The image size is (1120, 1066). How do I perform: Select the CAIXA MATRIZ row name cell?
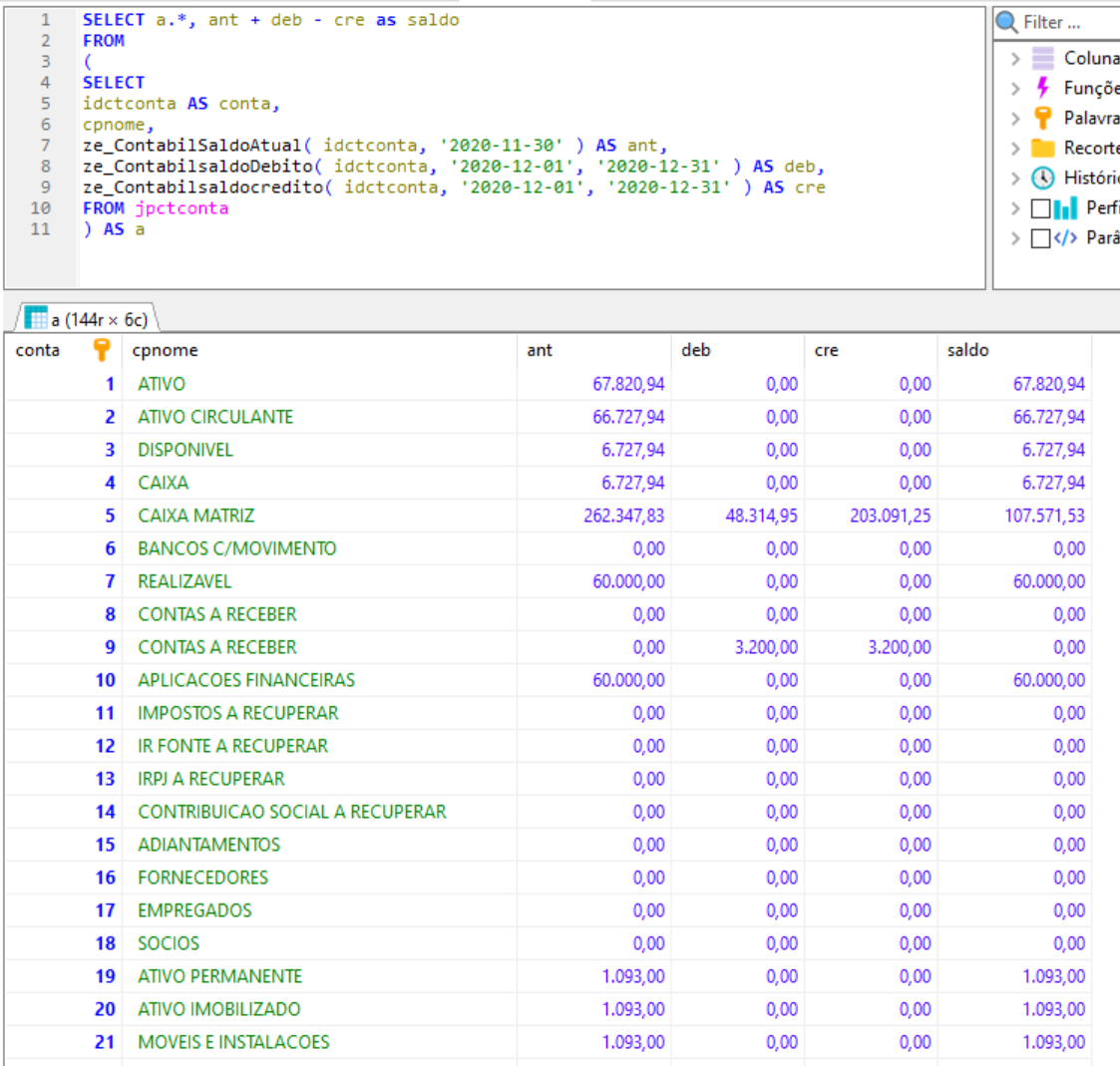(196, 516)
